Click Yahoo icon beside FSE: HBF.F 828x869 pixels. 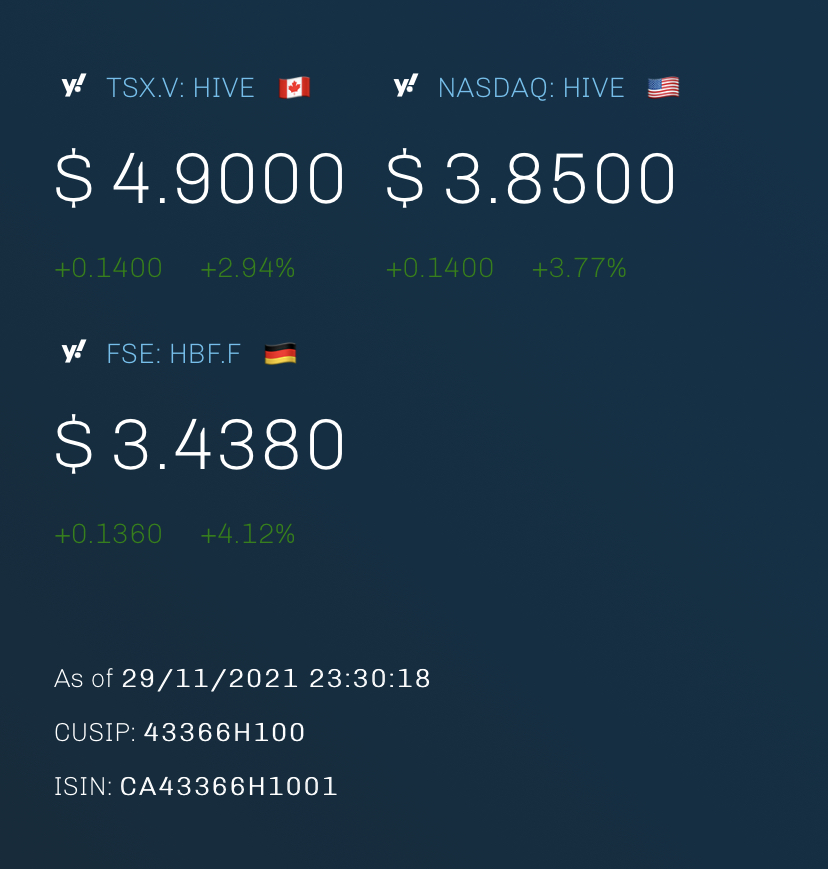tap(74, 352)
